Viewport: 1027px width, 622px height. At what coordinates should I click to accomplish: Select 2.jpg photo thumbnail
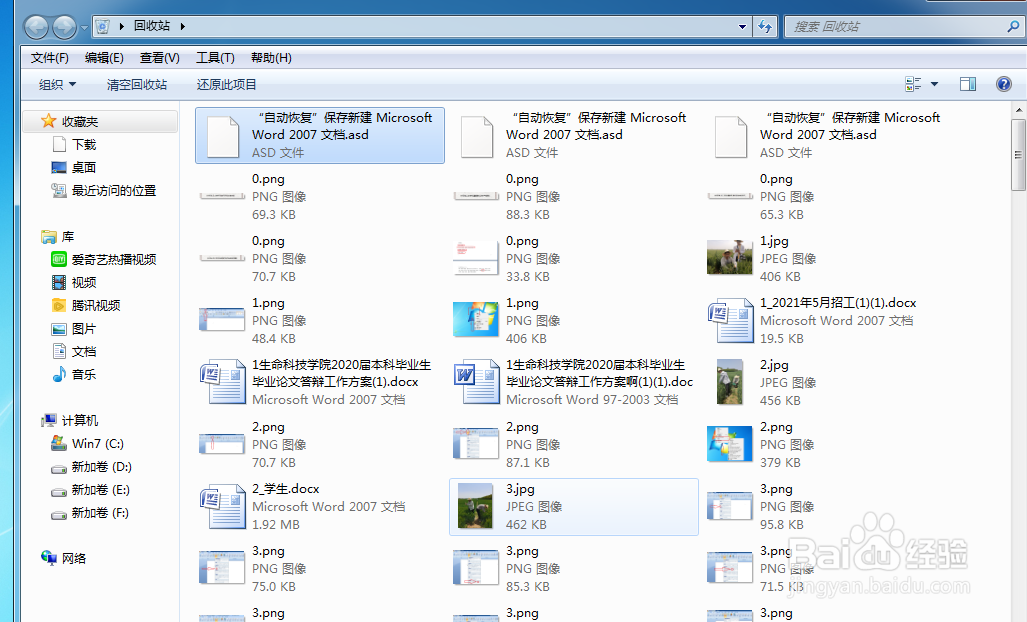pos(730,382)
